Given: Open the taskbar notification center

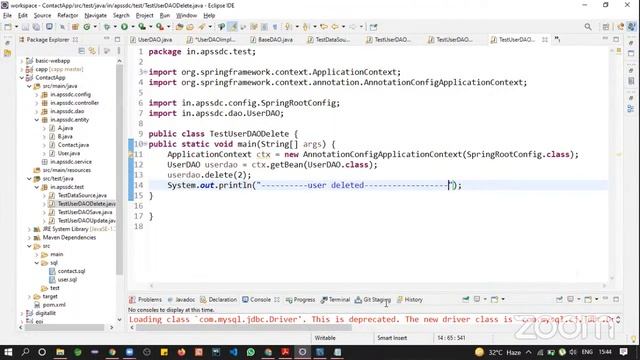Looking at the screenshot, I should click(x=624, y=352).
